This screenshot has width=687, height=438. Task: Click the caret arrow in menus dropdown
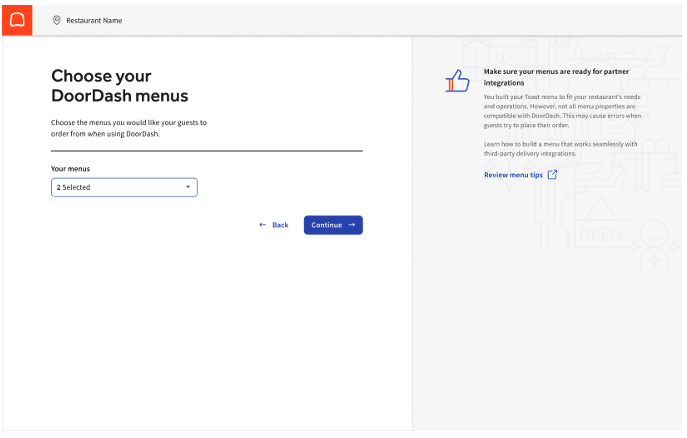pyautogui.click(x=187, y=187)
